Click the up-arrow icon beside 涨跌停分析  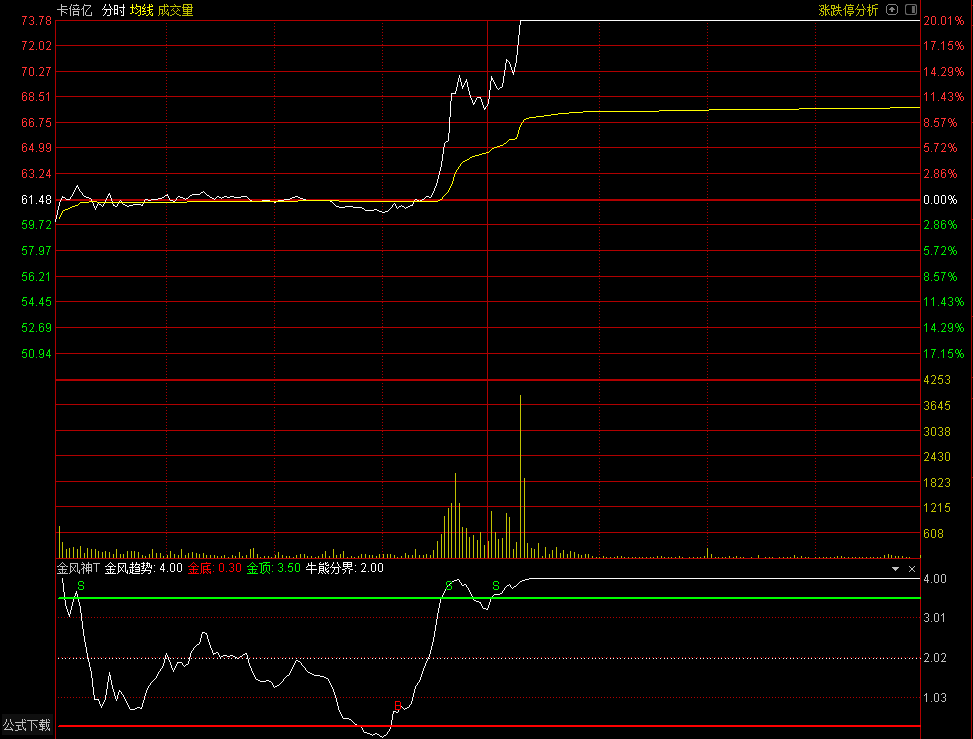(892, 9)
